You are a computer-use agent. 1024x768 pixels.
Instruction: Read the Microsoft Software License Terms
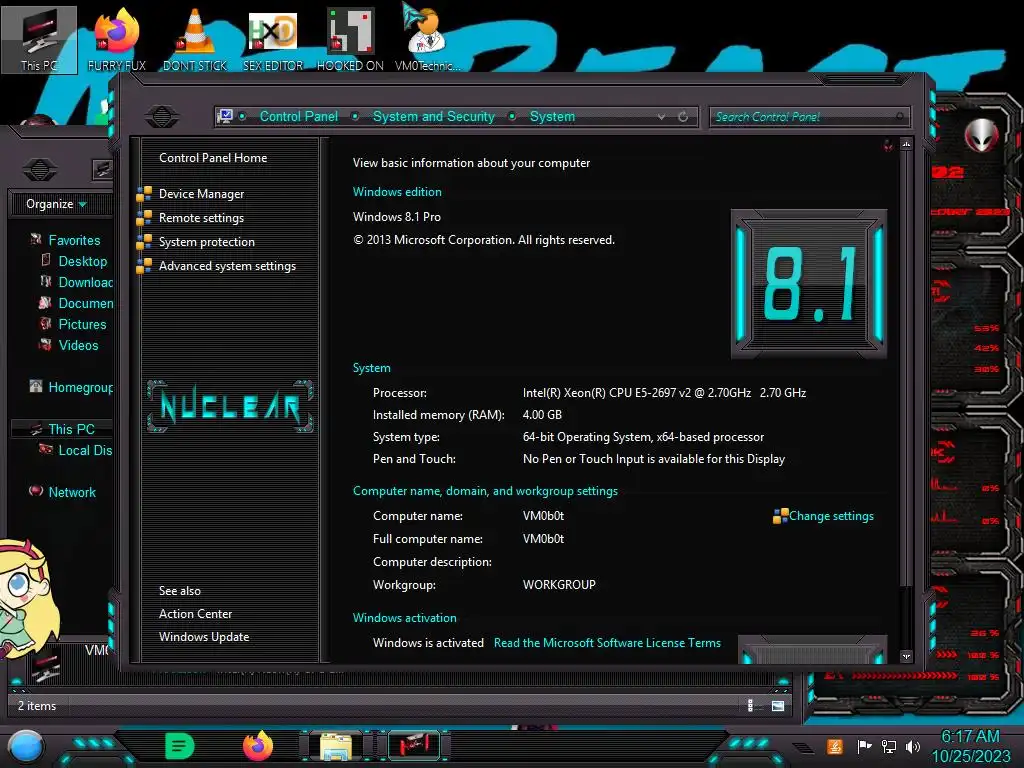point(607,643)
